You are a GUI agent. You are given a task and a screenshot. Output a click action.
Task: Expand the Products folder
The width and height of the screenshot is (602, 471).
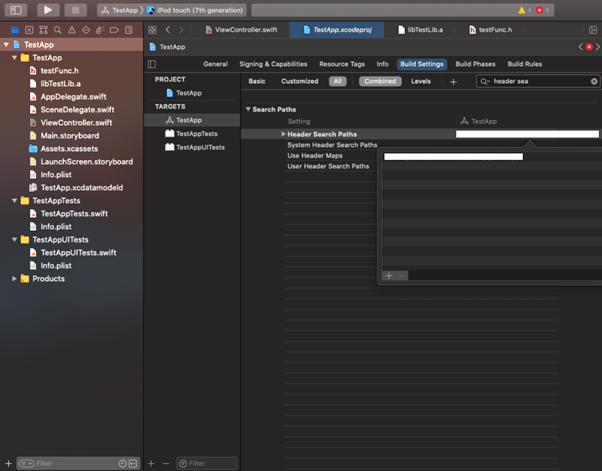coord(14,279)
